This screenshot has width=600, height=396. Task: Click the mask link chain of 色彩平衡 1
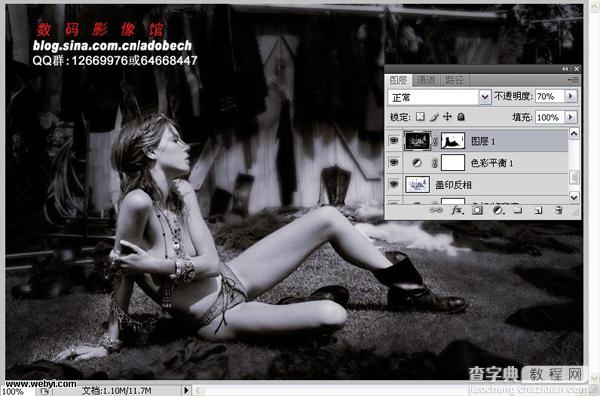pyautogui.click(x=434, y=163)
